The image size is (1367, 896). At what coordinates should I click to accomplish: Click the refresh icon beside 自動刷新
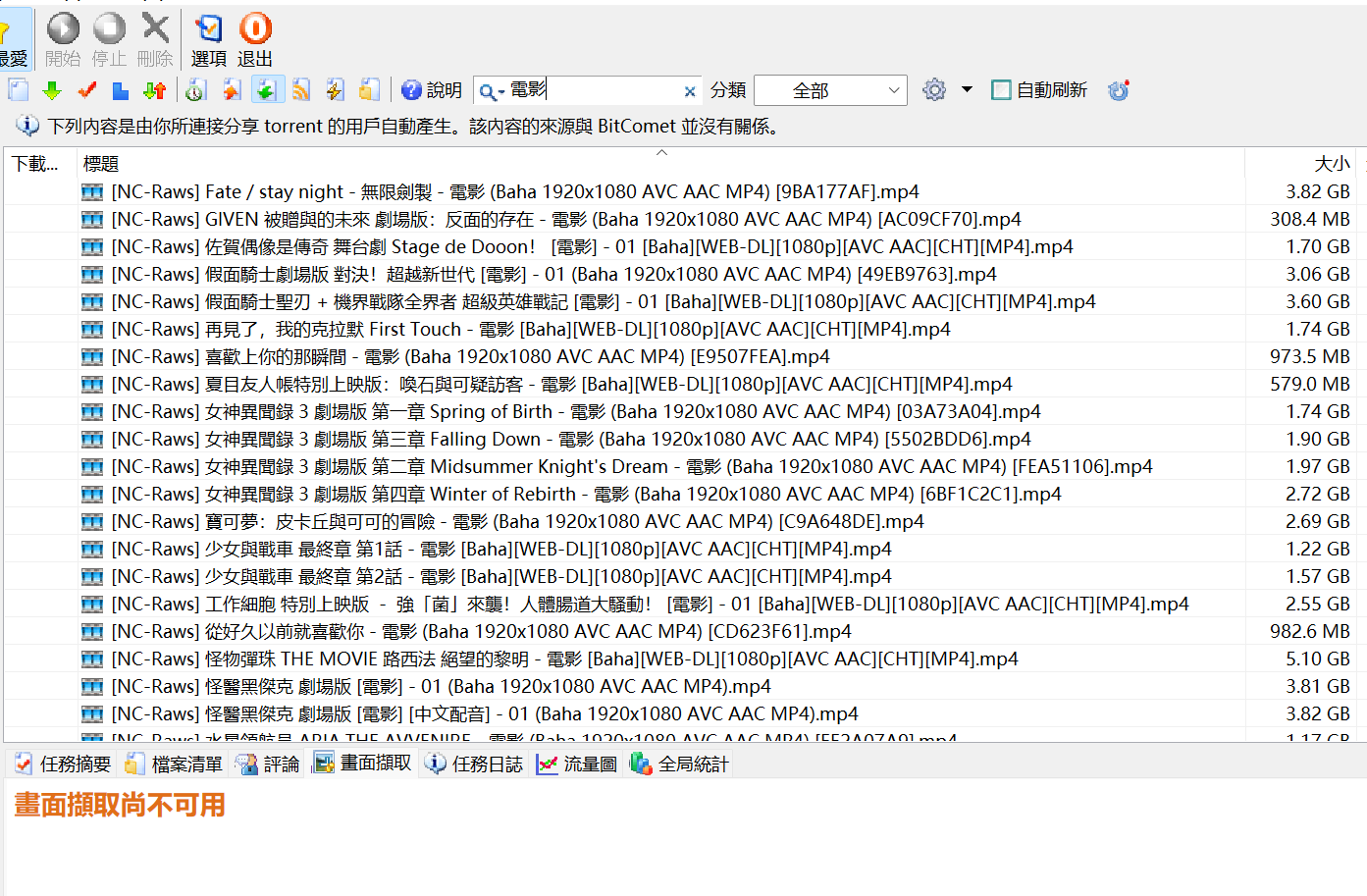tap(1118, 90)
